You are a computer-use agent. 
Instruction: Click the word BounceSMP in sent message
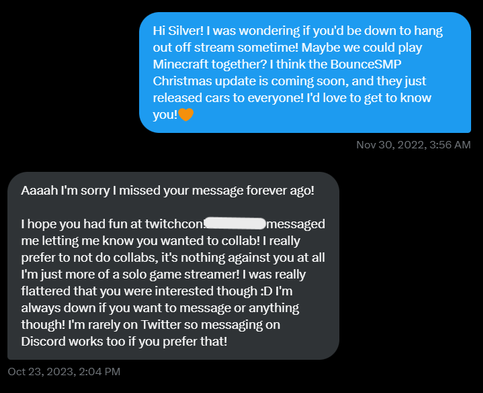coord(366,64)
